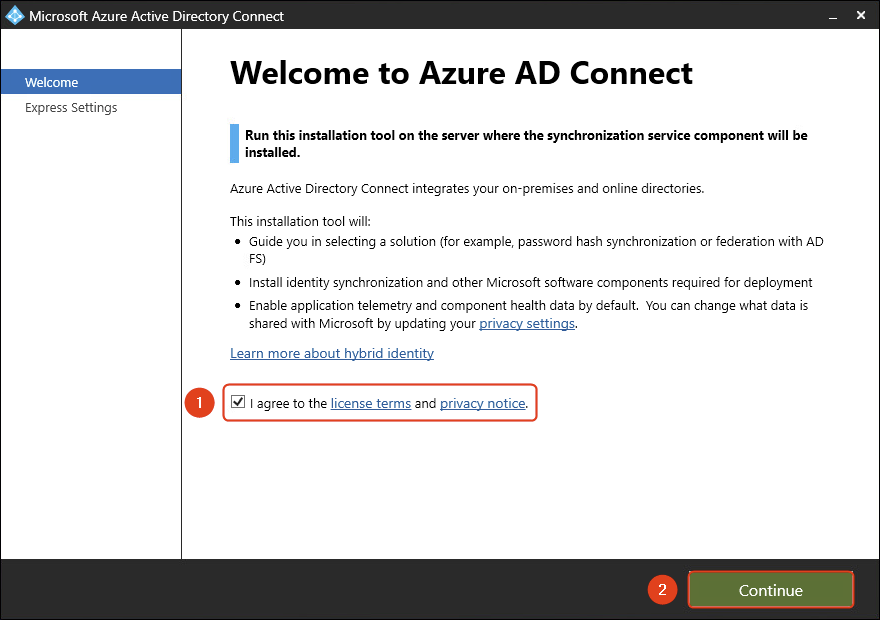The image size is (880, 620).
Task: Click the red step 2 annotation marker
Action: tap(660, 590)
